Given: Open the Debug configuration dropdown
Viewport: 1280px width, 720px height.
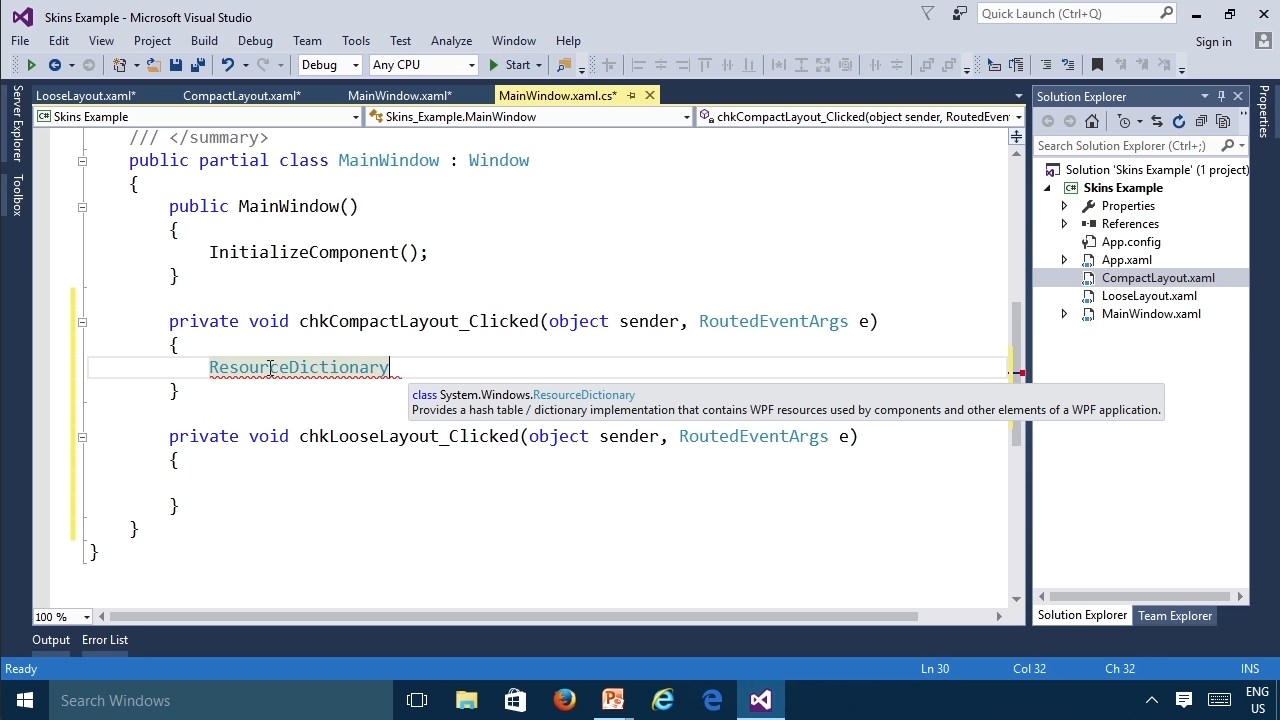Looking at the screenshot, I should point(329,65).
